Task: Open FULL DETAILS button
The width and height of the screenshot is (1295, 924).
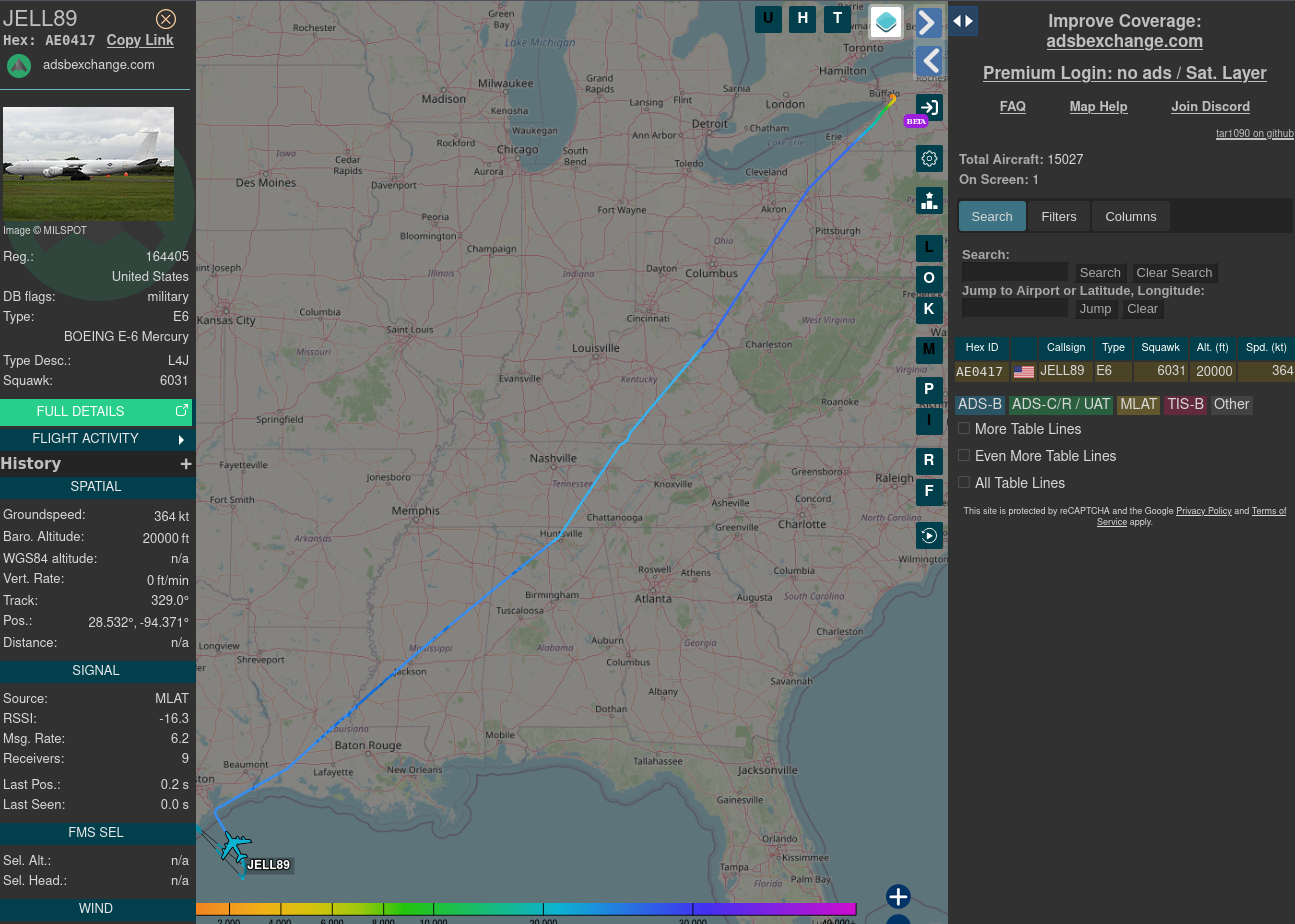Action: (96, 411)
